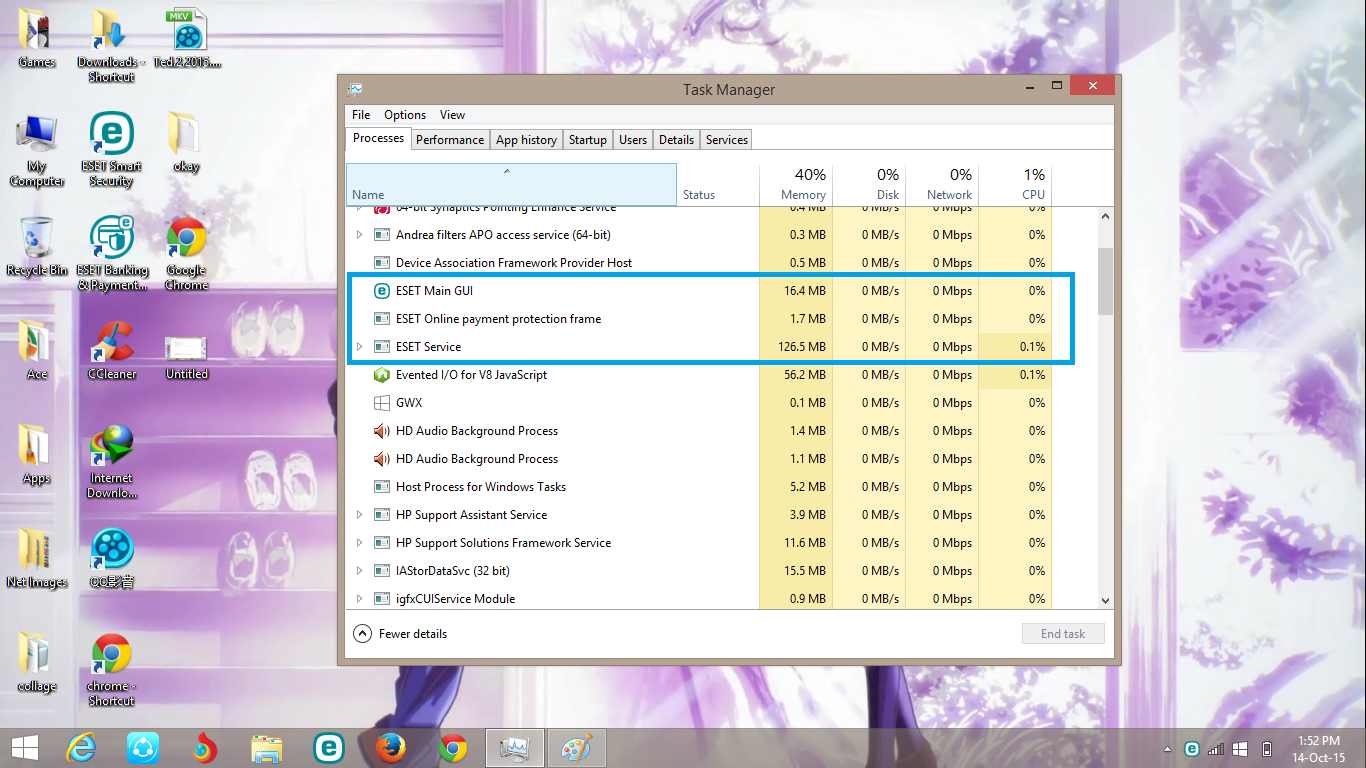Click the ESET Main GUI process icon
Image resolution: width=1366 pixels, height=768 pixels.
point(381,291)
